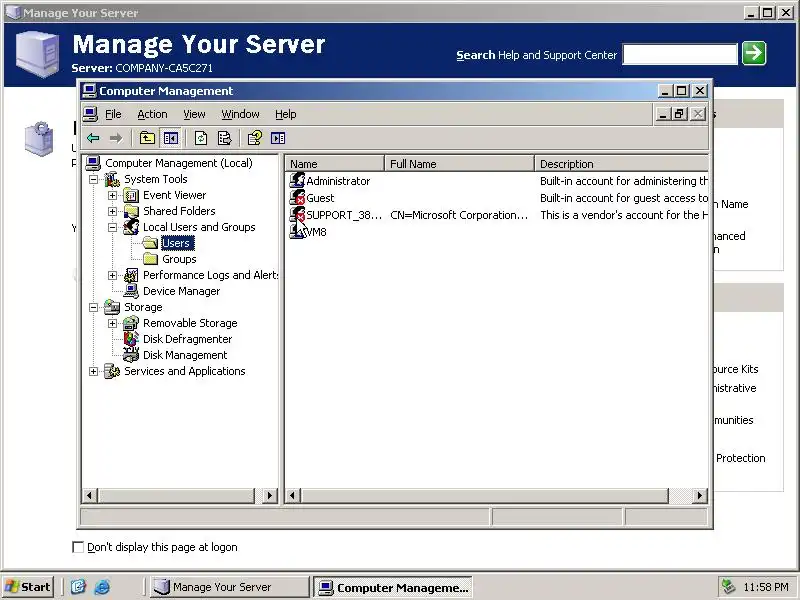Click the Search Help and Support input field
This screenshot has width=800, height=600.
click(x=680, y=54)
